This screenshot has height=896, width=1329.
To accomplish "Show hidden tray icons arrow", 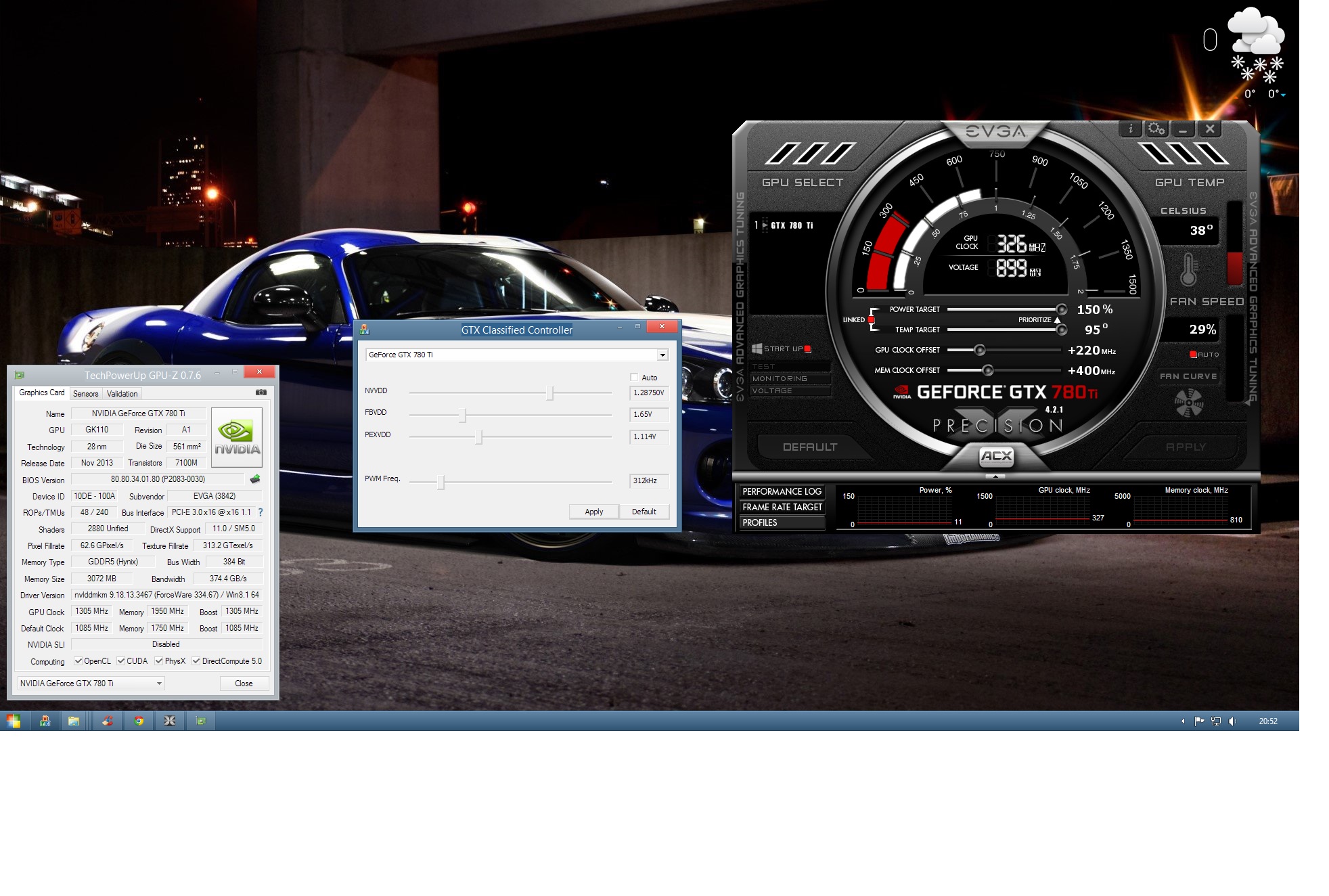I will coord(1183,721).
